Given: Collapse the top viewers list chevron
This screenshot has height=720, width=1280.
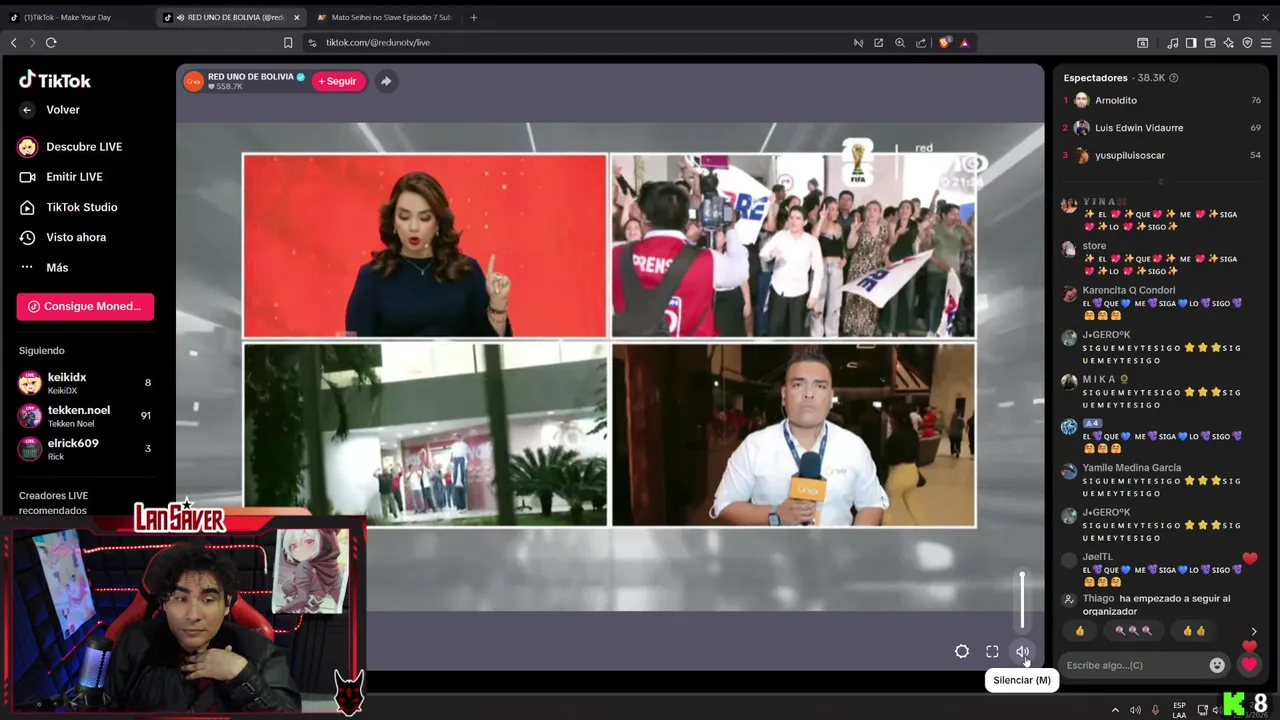Looking at the screenshot, I should tap(1160, 181).
